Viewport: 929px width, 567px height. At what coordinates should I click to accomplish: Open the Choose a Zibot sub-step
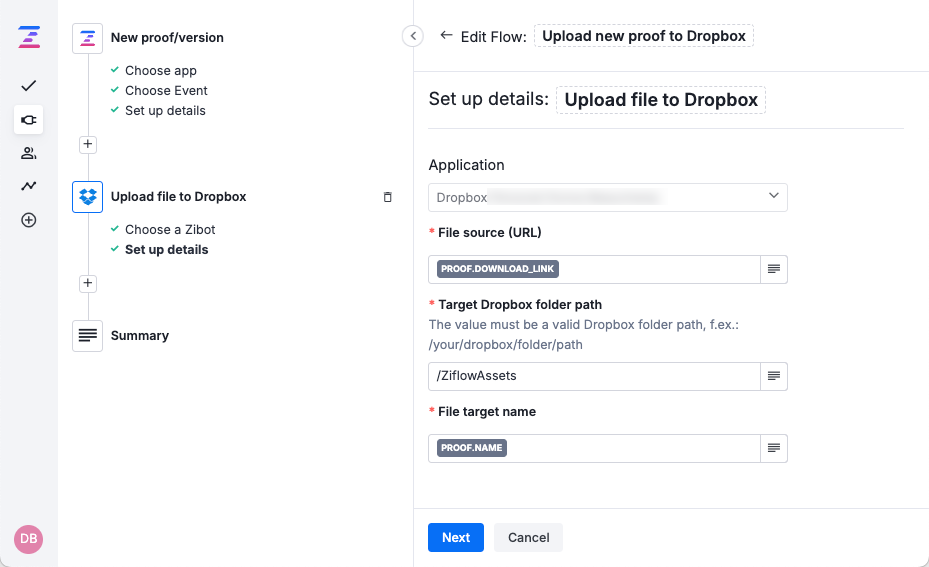[x=170, y=230]
